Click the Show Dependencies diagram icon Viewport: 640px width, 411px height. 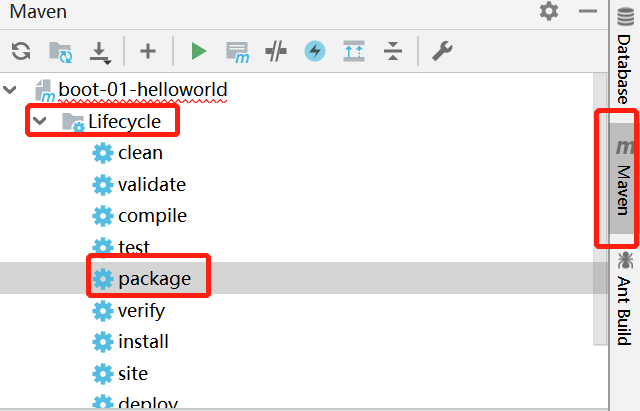353,51
